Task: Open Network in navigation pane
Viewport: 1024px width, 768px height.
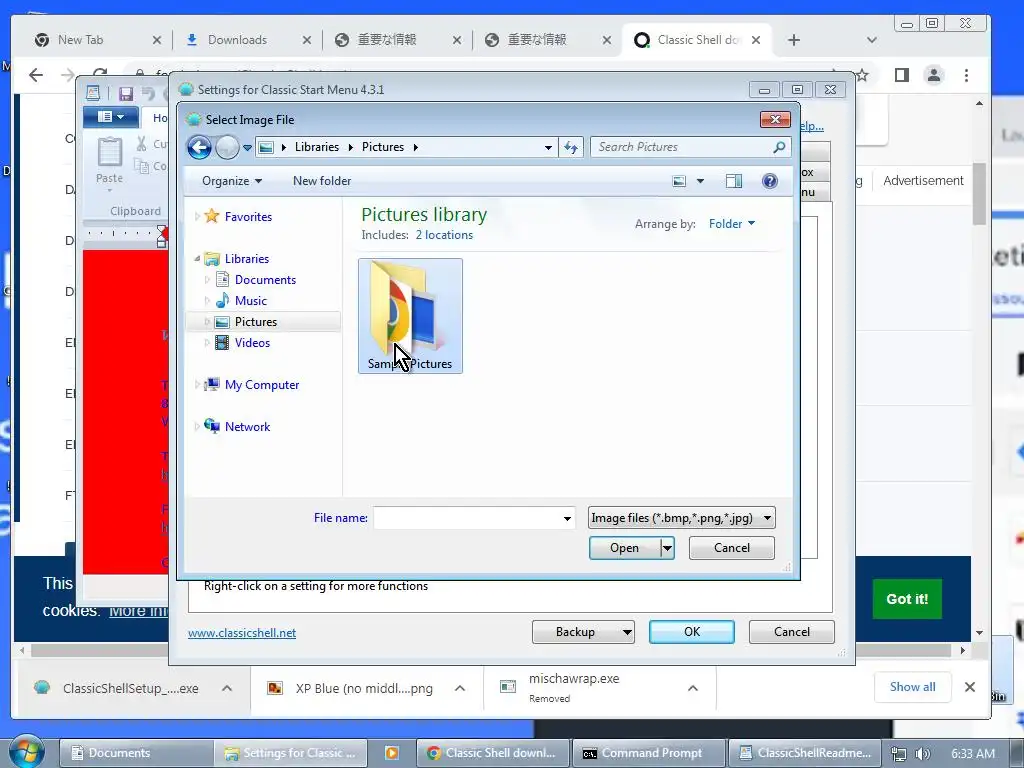Action: point(248,426)
